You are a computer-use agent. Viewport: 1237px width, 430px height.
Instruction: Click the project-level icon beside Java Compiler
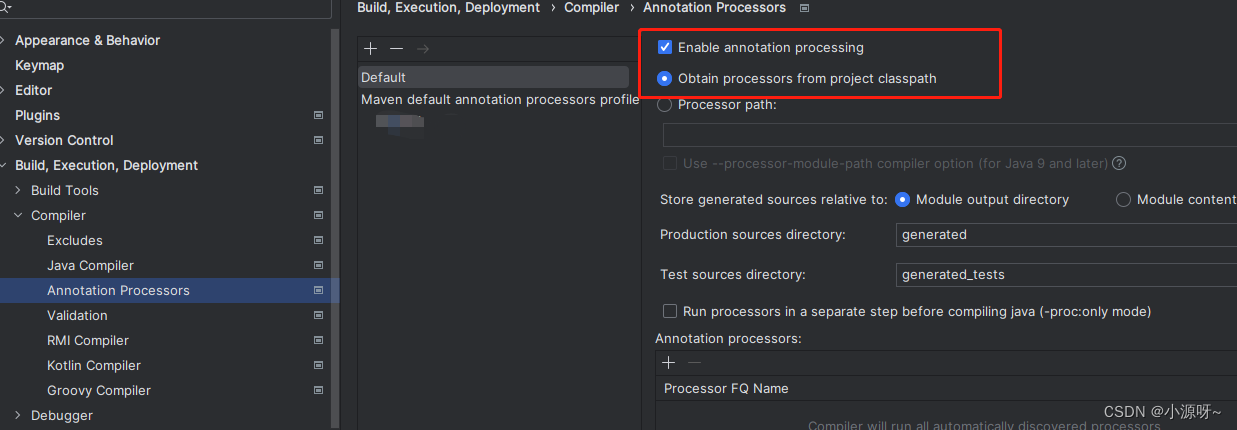318,265
